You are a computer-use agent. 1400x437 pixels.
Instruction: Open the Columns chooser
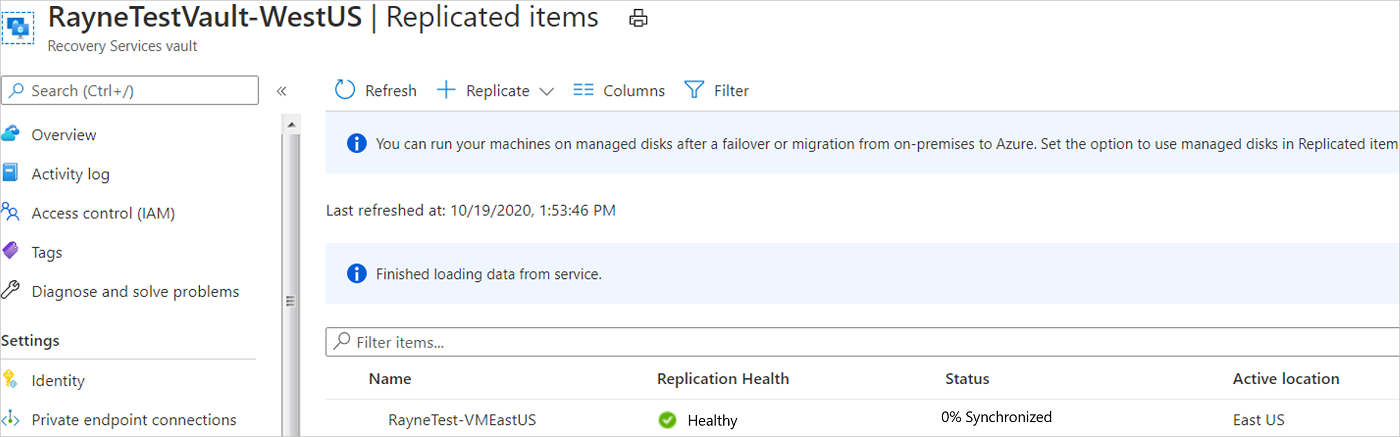tap(619, 90)
